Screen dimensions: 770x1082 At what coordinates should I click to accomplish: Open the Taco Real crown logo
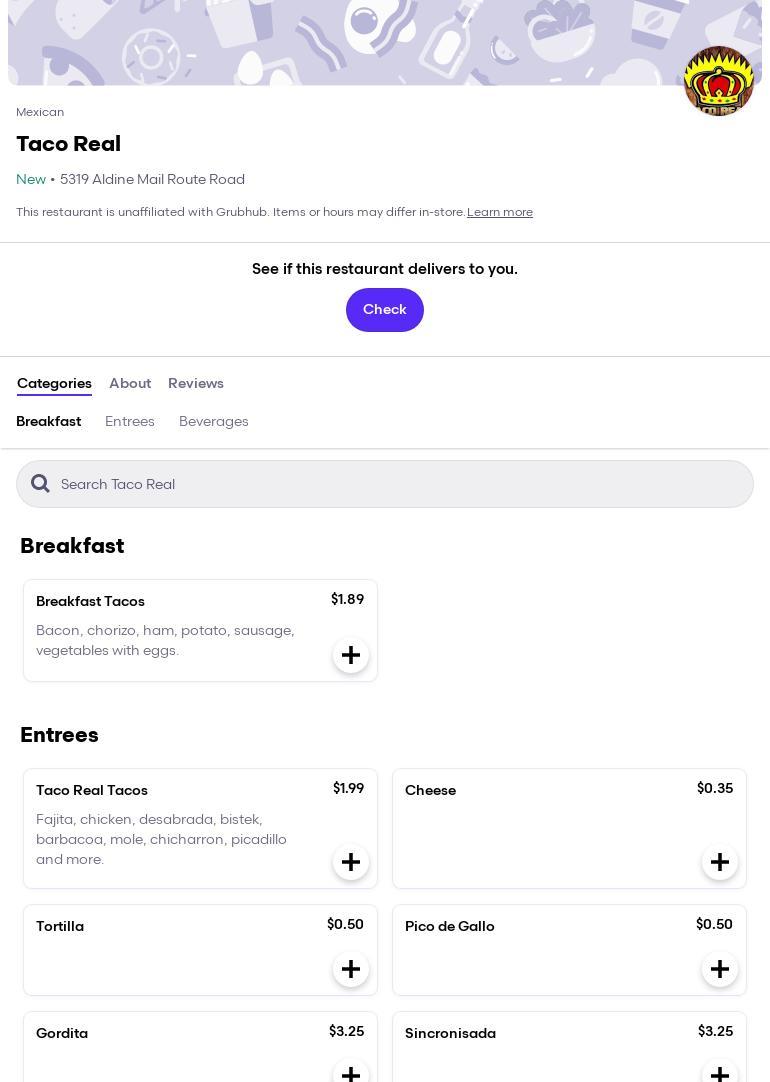coord(718,81)
